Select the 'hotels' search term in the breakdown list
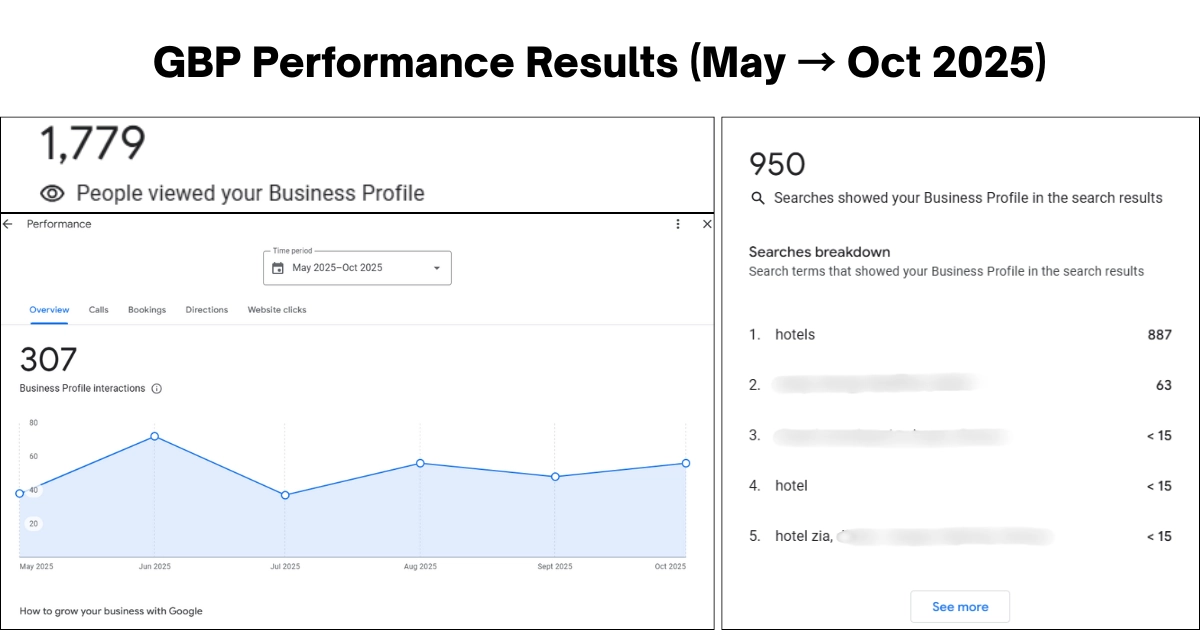 pyautogui.click(x=795, y=334)
